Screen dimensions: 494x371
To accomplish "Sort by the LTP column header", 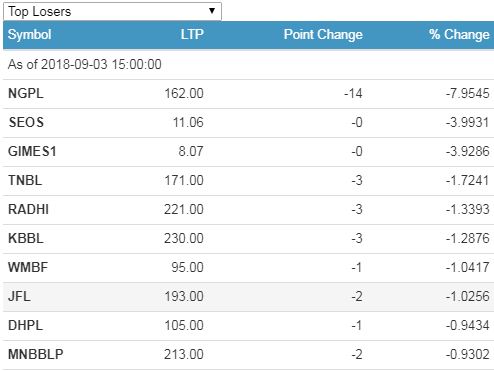I will (x=192, y=34).
